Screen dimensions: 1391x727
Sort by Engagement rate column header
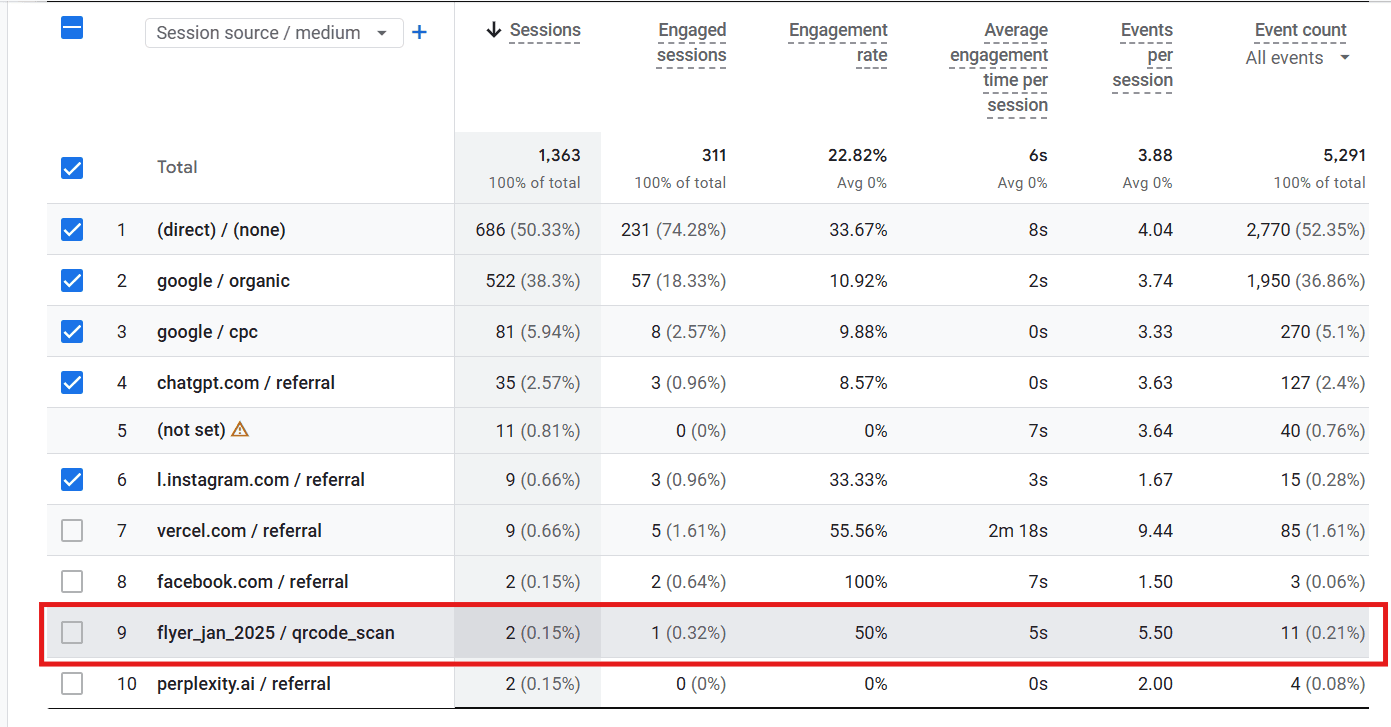838,43
